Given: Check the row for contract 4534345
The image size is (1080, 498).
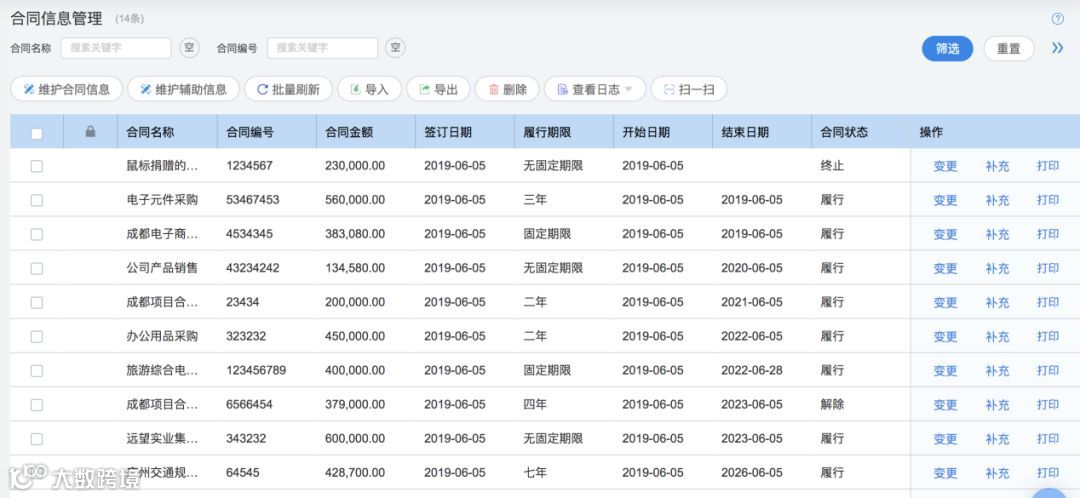Looking at the screenshot, I should point(37,234).
